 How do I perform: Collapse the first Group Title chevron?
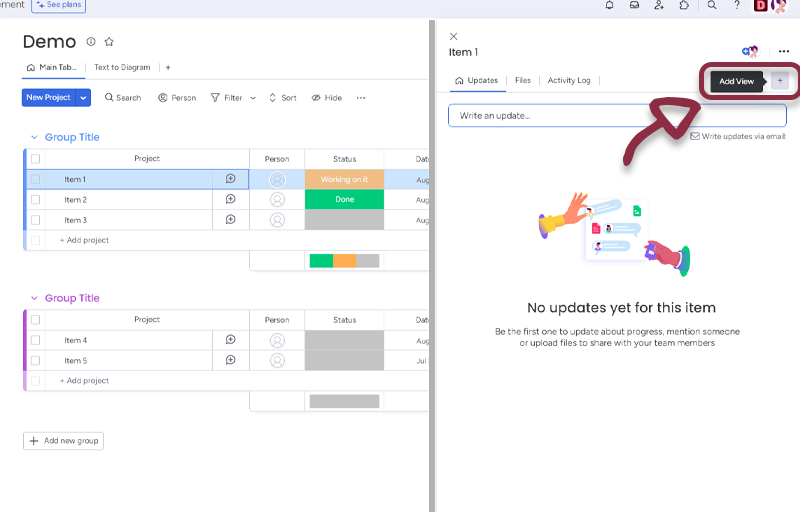coord(34,137)
